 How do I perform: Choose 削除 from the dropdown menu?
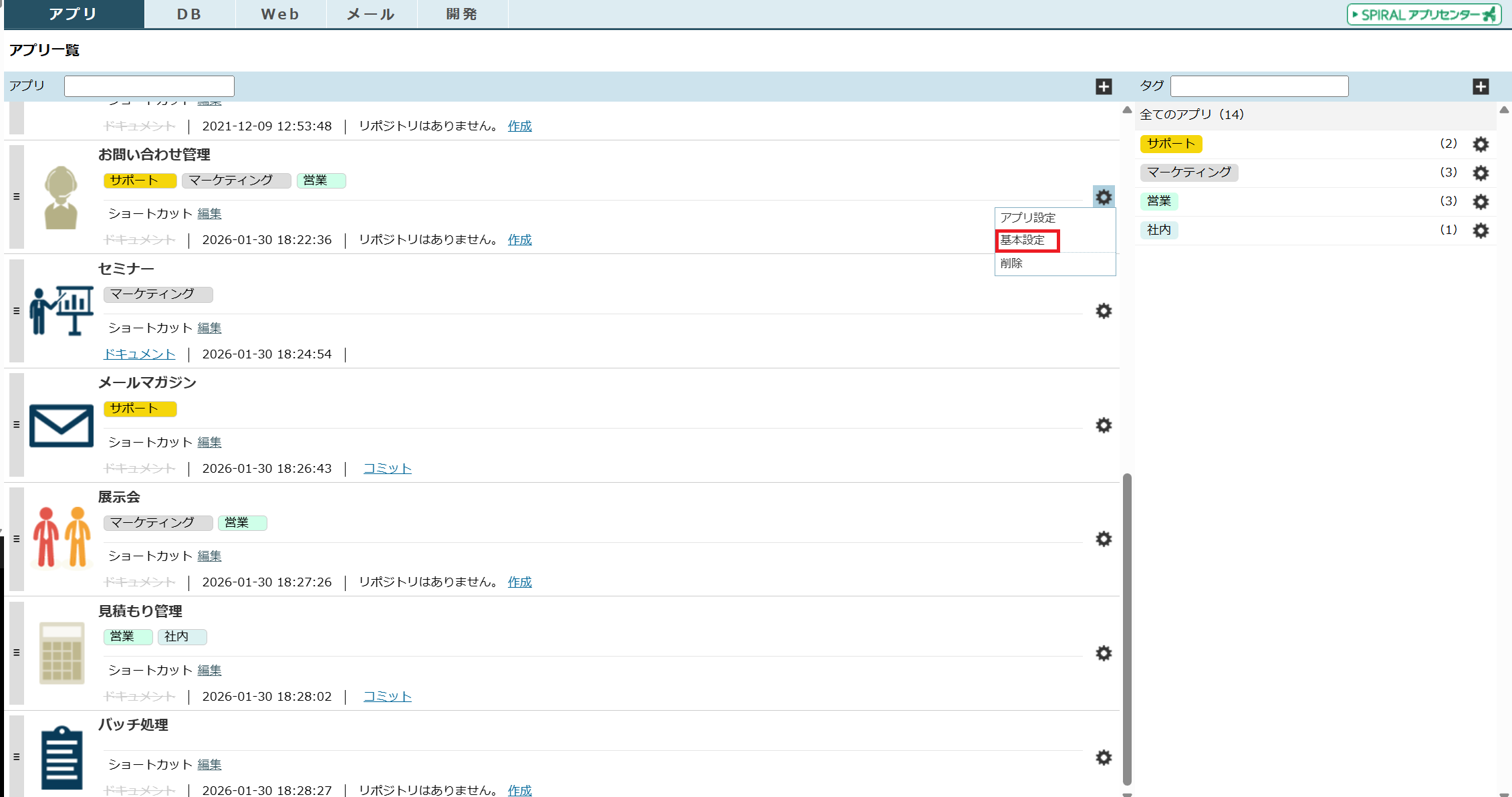(x=1011, y=263)
